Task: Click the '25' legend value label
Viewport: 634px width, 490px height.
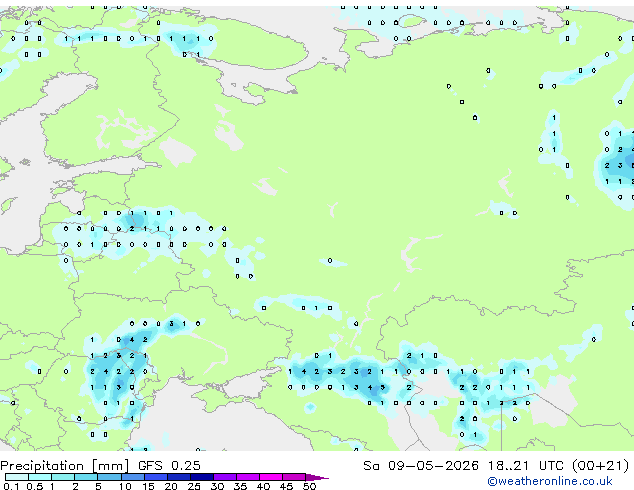Action: 194,486
